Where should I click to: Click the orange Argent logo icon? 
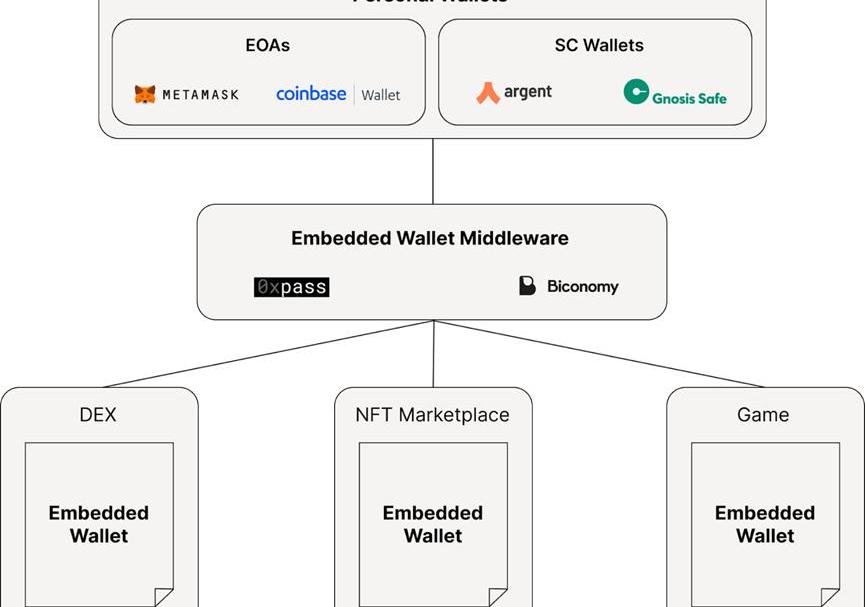[488, 93]
